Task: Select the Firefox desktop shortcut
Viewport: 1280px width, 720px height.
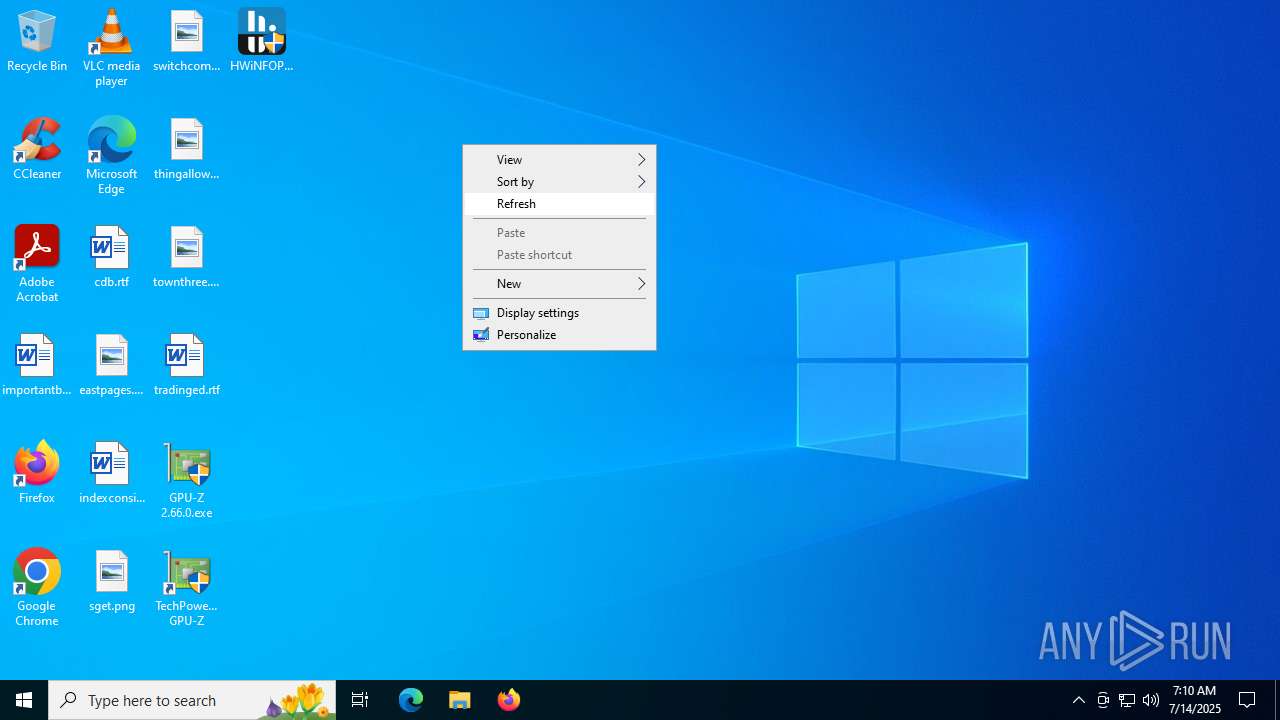Action: pyautogui.click(x=37, y=474)
